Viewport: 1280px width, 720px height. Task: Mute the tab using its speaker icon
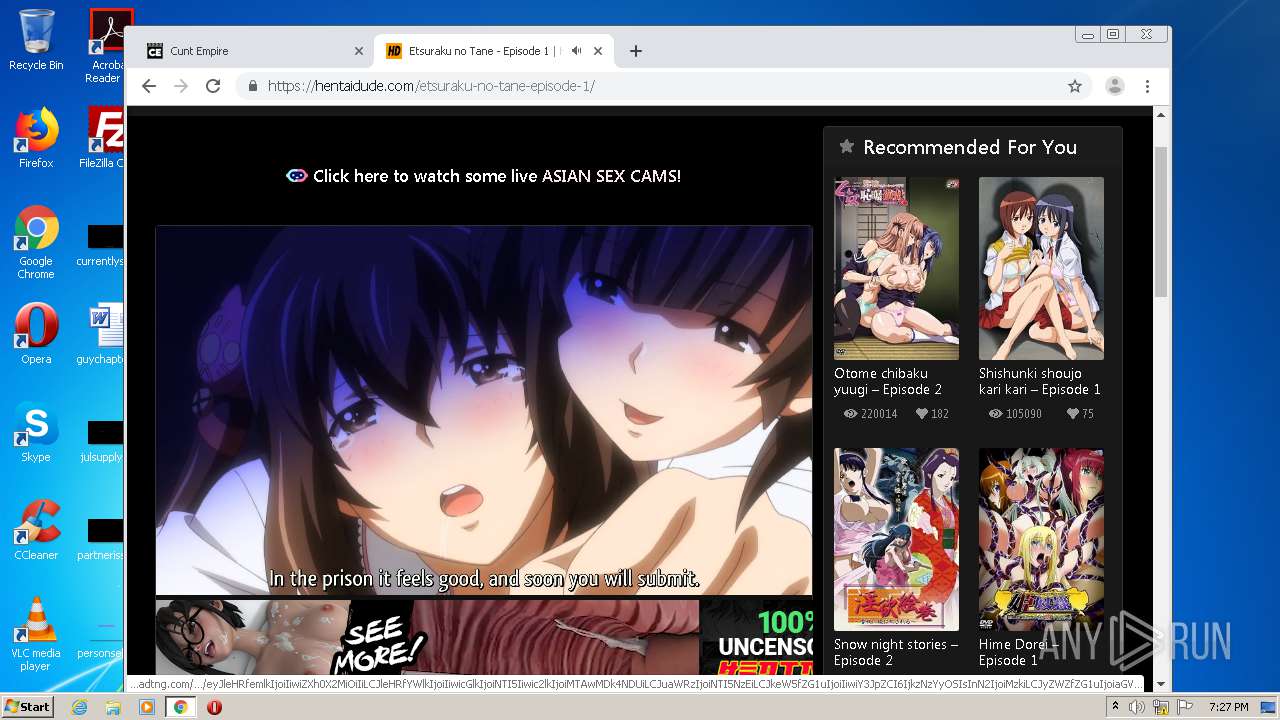577,51
